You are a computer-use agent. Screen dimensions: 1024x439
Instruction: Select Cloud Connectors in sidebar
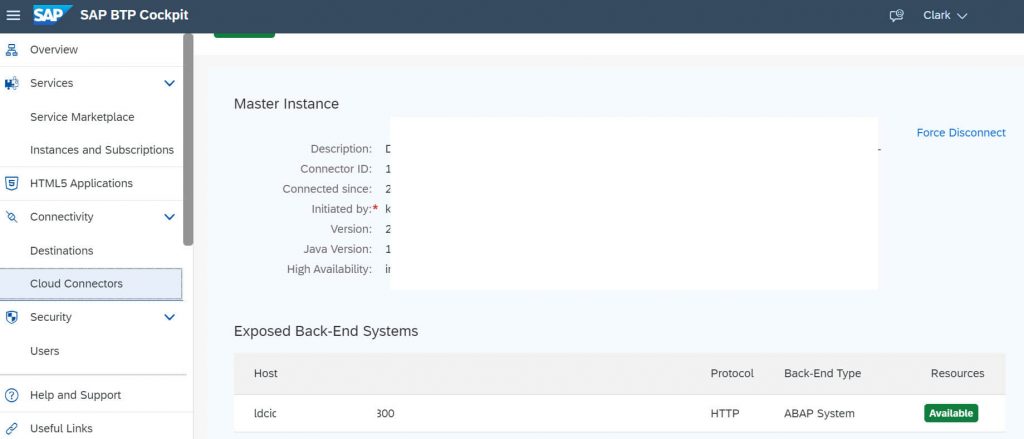coord(91,284)
